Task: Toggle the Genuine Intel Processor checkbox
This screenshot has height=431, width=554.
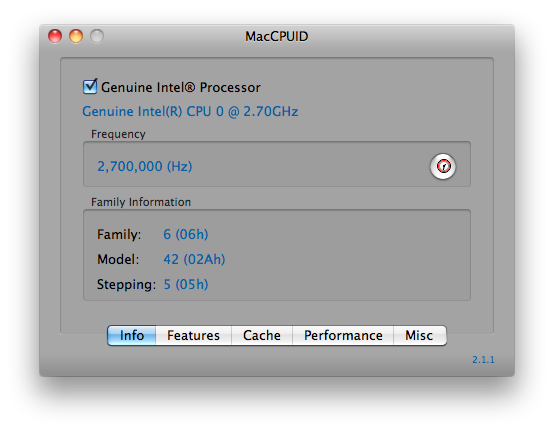Action: [90, 87]
